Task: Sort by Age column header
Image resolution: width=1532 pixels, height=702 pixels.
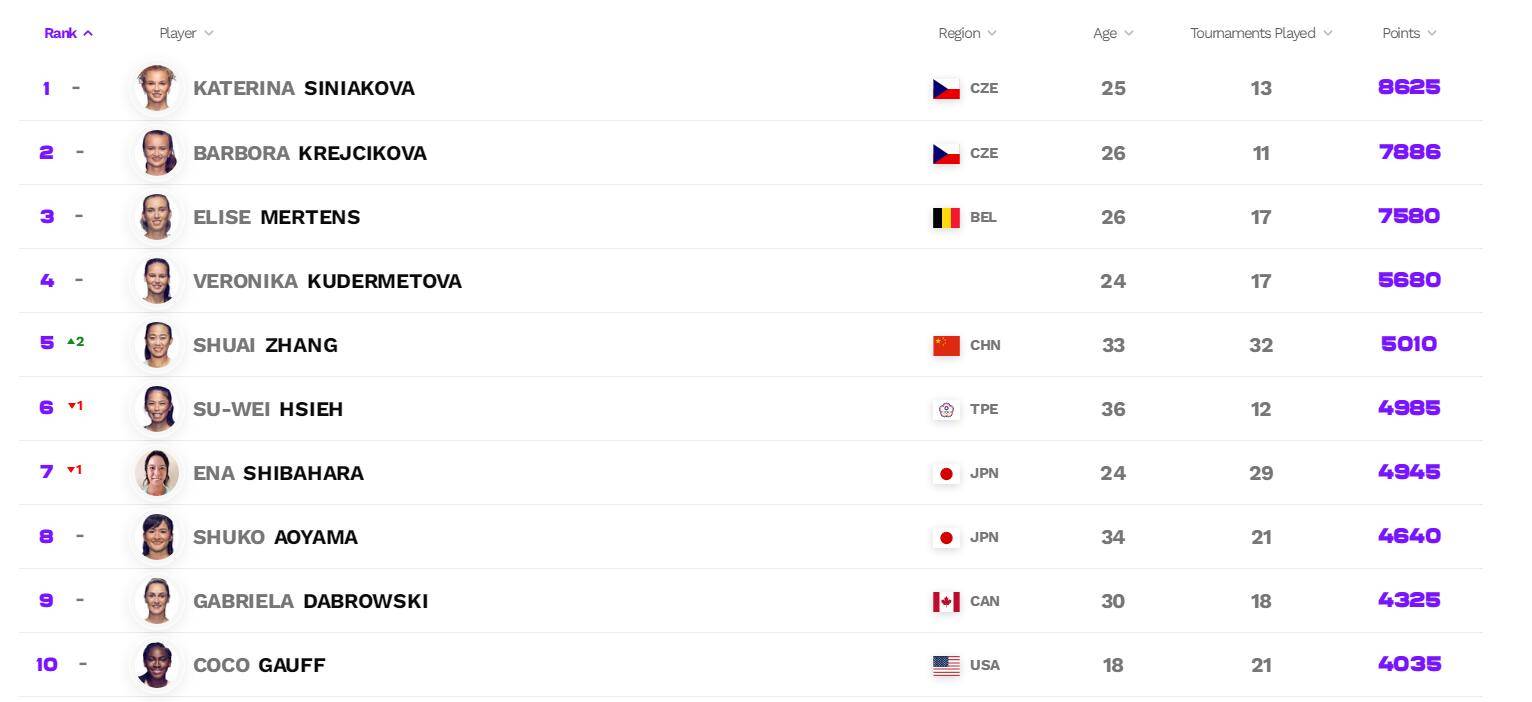Action: point(1113,33)
